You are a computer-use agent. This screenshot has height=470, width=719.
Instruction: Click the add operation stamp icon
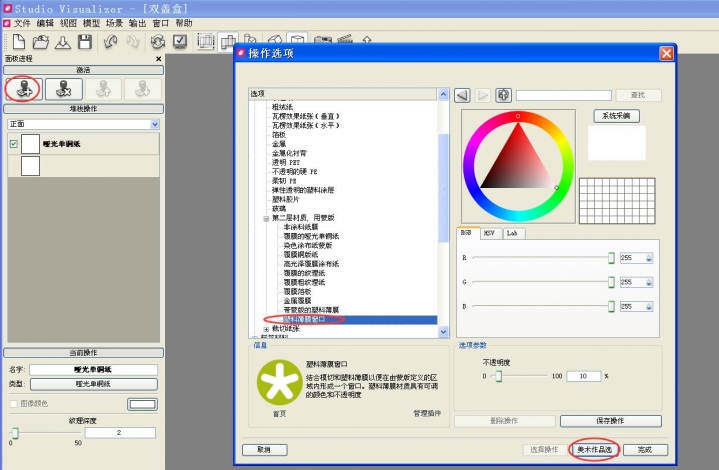click(22, 88)
